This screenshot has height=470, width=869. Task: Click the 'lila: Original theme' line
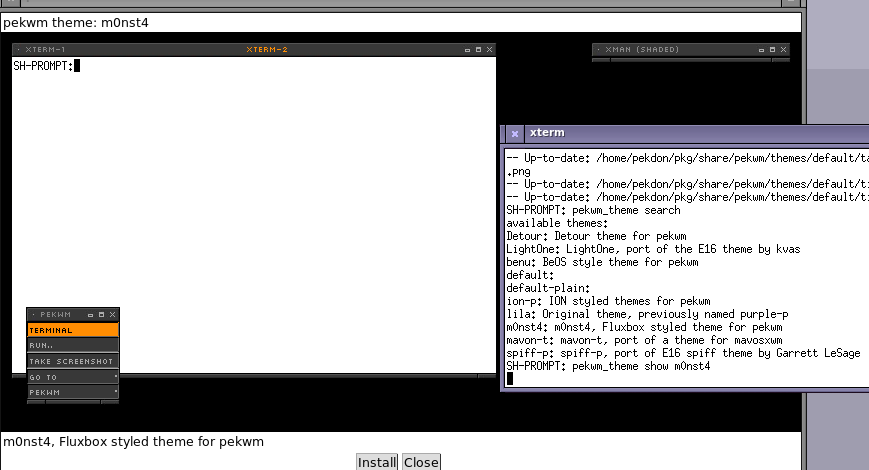pyautogui.click(x=647, y=314)
